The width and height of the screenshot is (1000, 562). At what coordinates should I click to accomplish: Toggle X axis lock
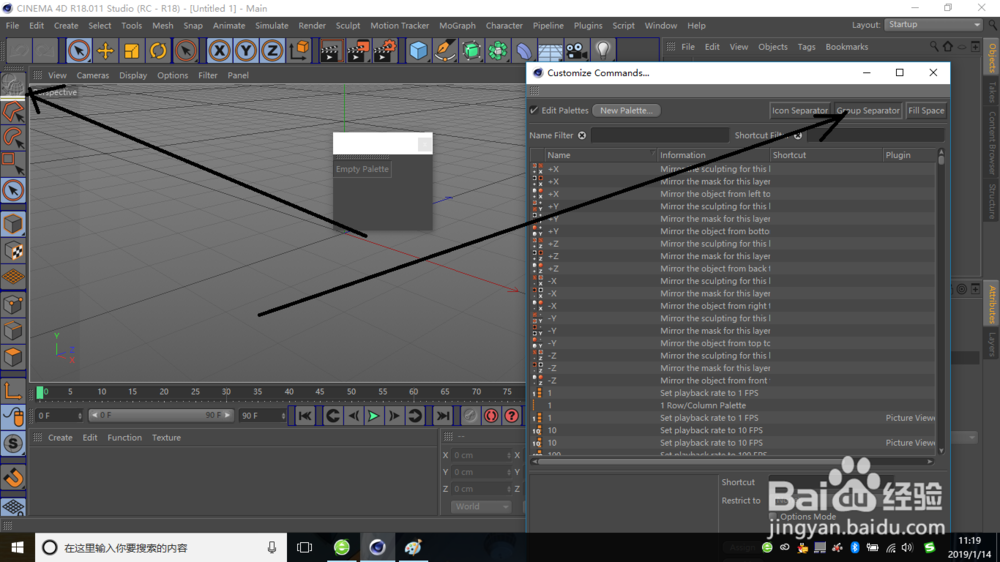[219, 50]
